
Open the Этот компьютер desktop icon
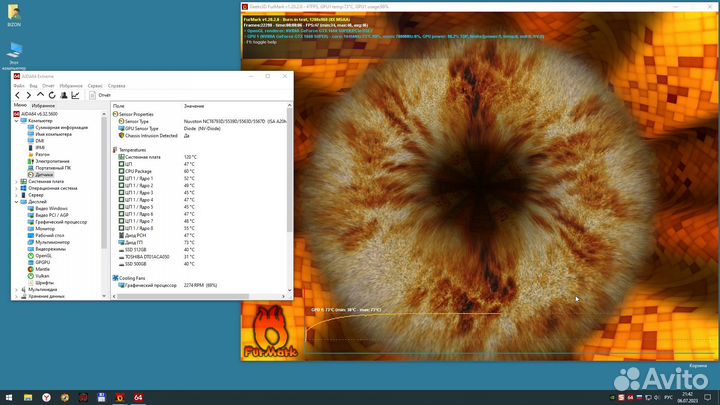pos(14,56)
